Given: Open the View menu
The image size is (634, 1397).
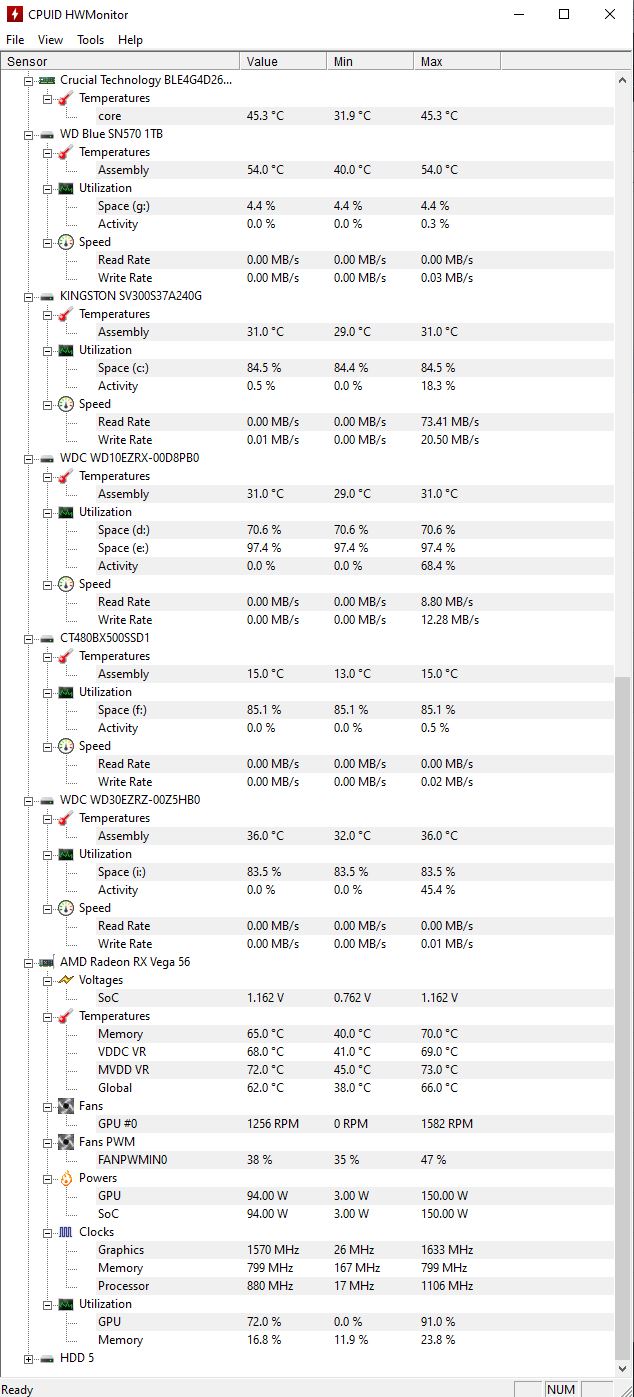Looking at the screenshot, I should tap(50, 40).
